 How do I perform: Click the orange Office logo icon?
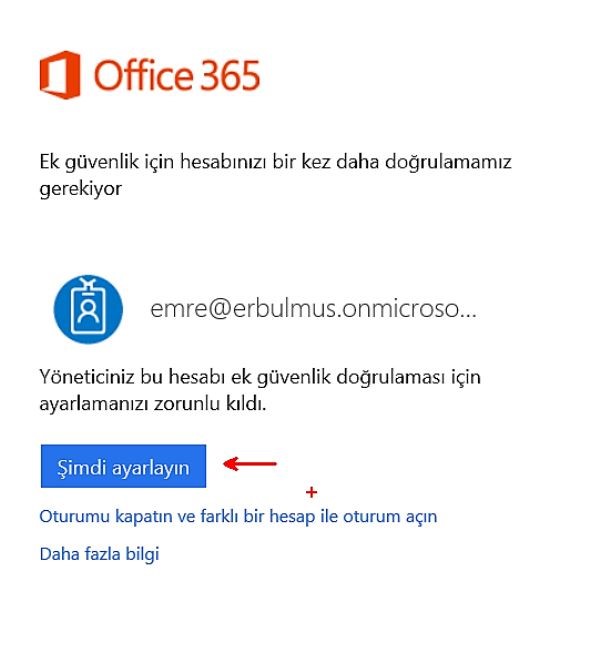60,75
